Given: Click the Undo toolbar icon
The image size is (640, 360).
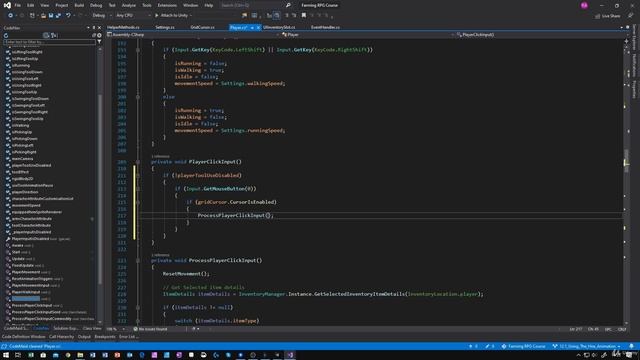Looking at the screenshot, I should (x=68, y=16).
